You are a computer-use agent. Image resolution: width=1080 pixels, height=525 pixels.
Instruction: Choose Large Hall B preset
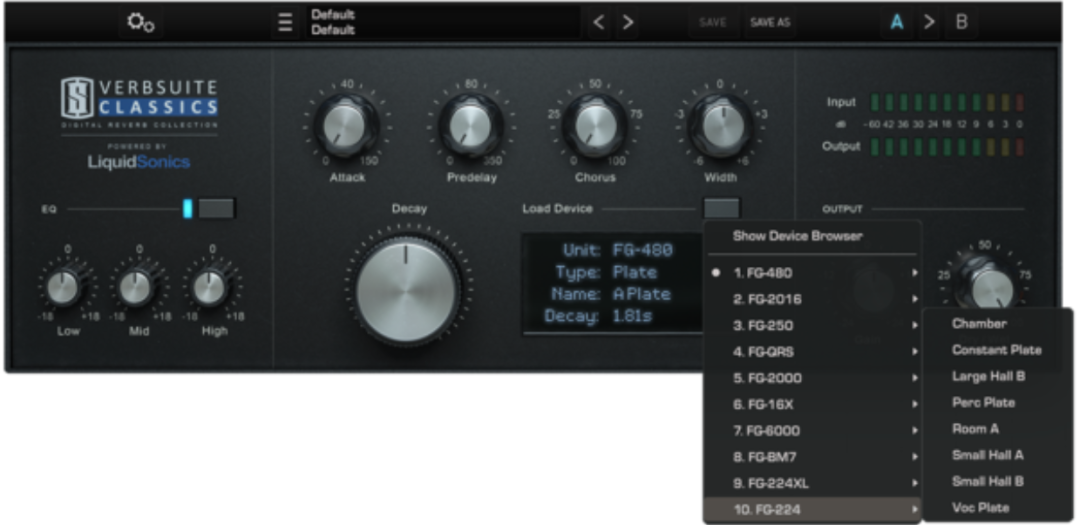click(x=997, y=376)
